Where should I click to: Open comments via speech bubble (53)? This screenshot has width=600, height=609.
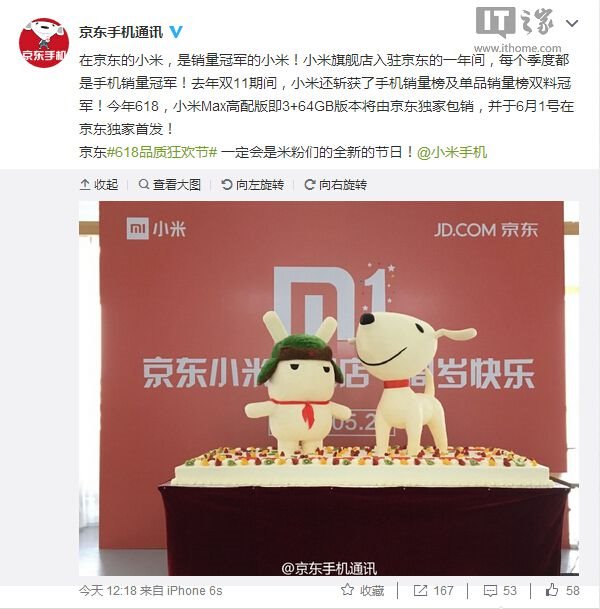(x=500, y=591)
